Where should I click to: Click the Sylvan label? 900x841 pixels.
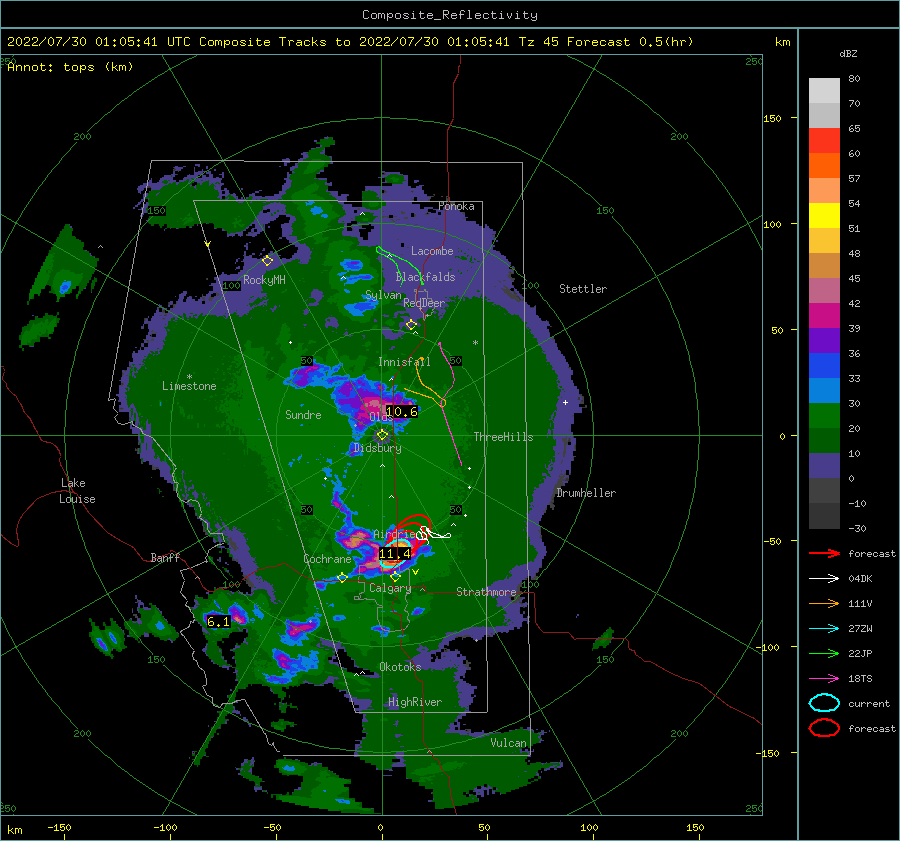[383, 295]
